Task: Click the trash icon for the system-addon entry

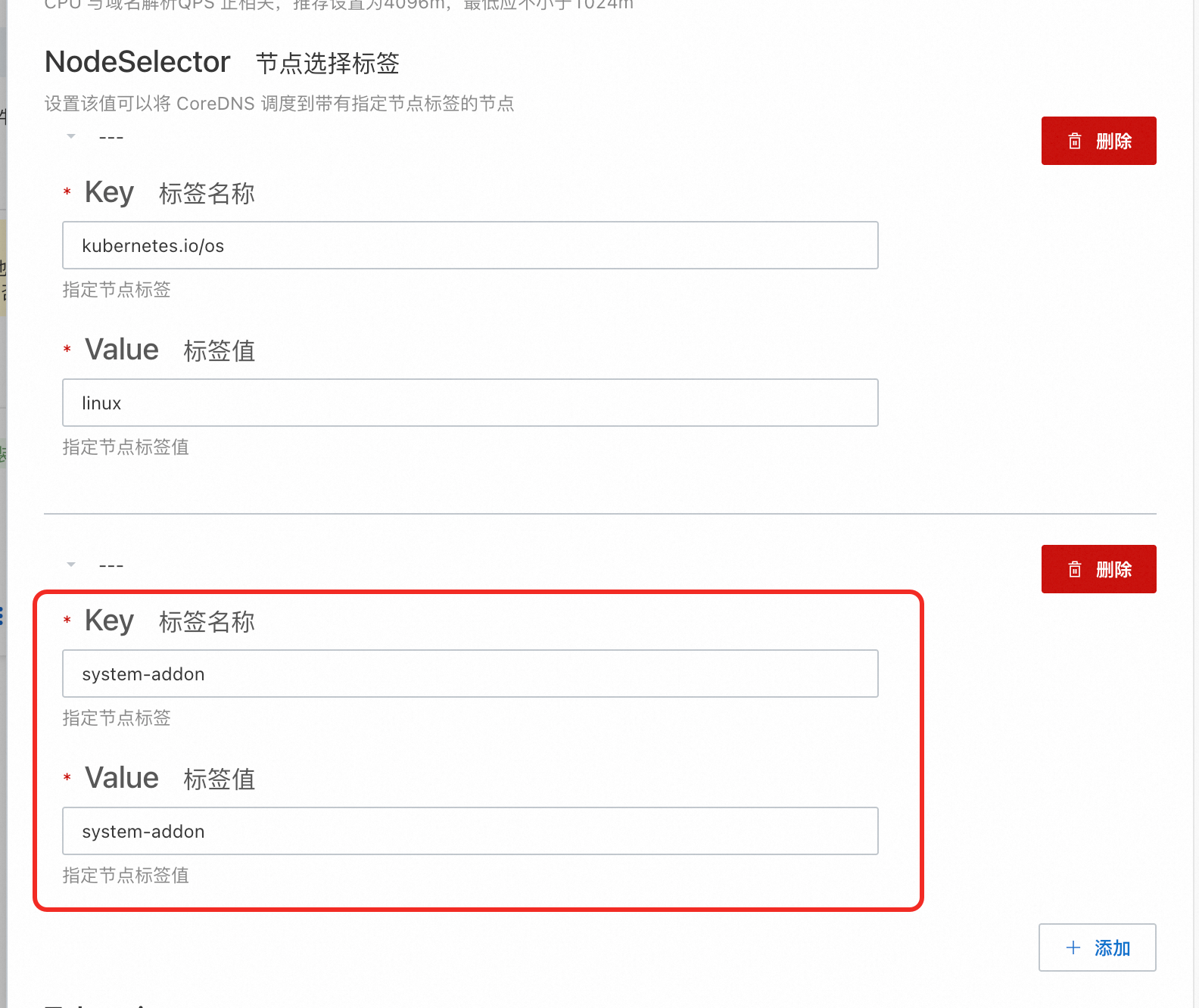Action: click(1075, 569)
